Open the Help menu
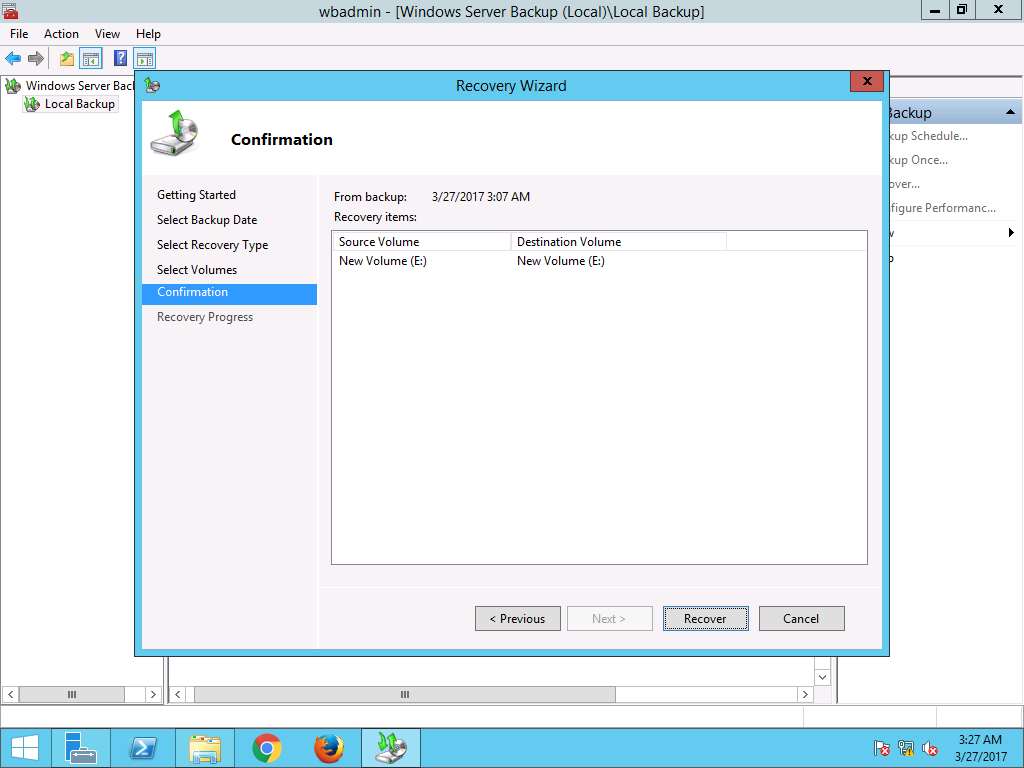The height and width of the screenshot is (768, 1024). click(148, 34)
